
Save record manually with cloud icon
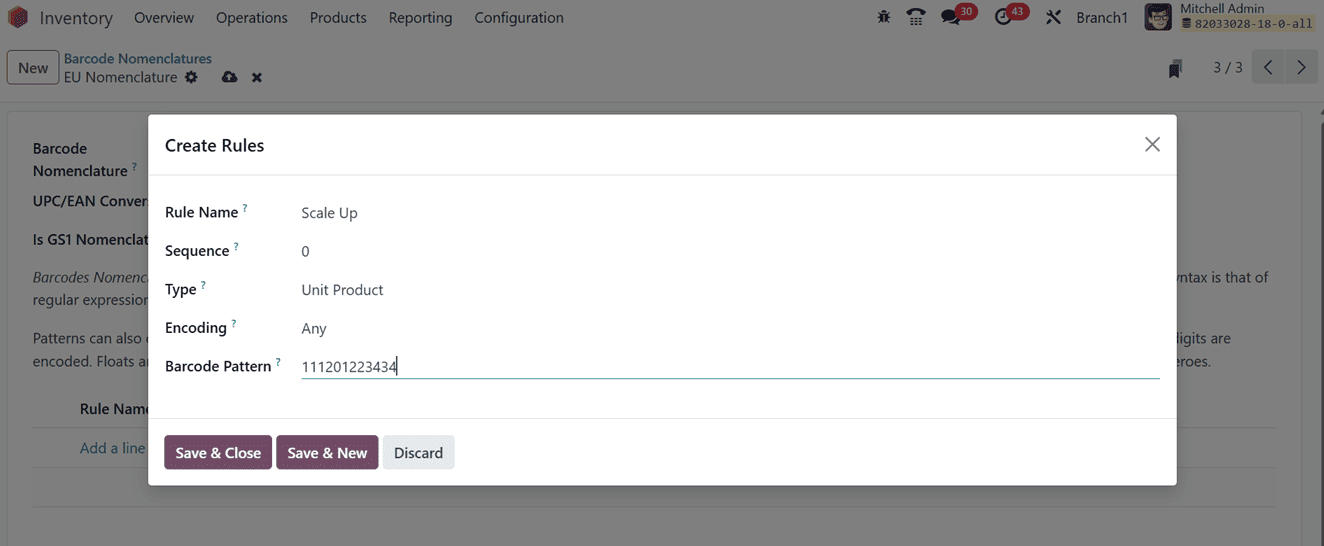coord(229,77)
